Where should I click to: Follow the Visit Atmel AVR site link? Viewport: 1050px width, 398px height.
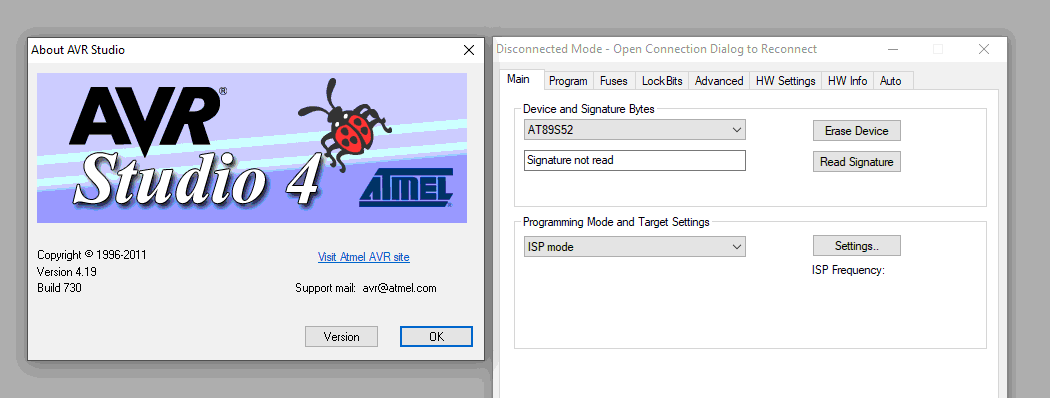tap(364, 257)
